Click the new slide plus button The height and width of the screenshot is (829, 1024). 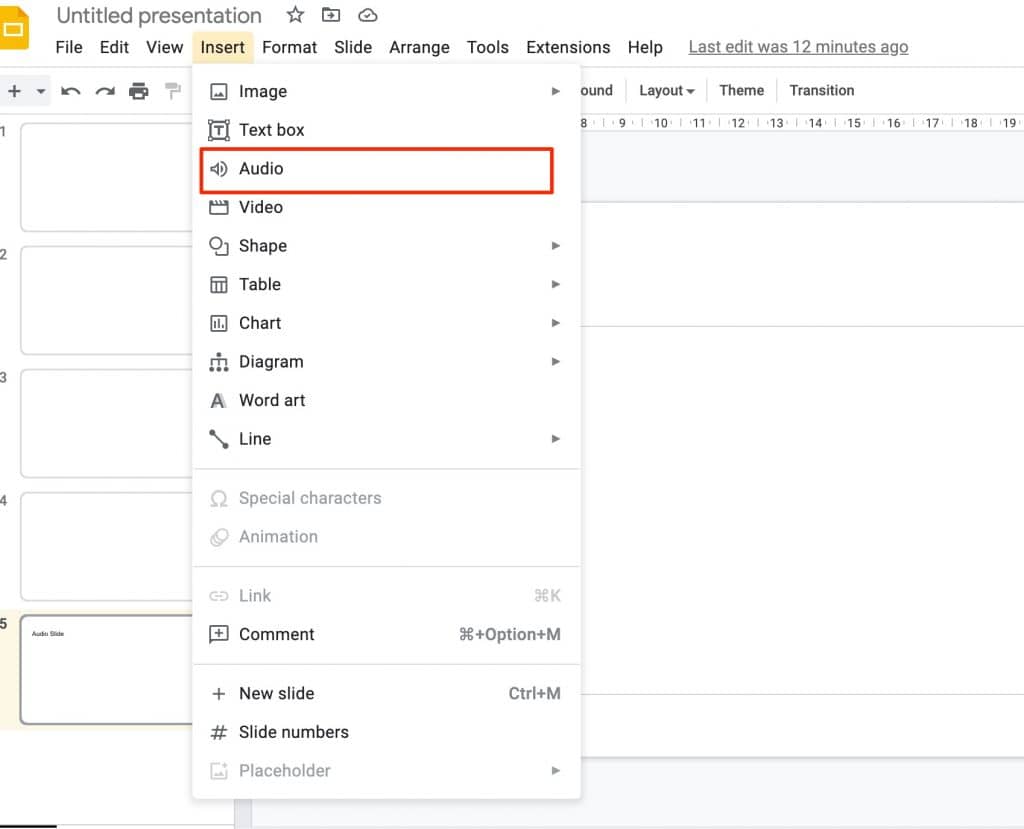(x=14, y=91)
